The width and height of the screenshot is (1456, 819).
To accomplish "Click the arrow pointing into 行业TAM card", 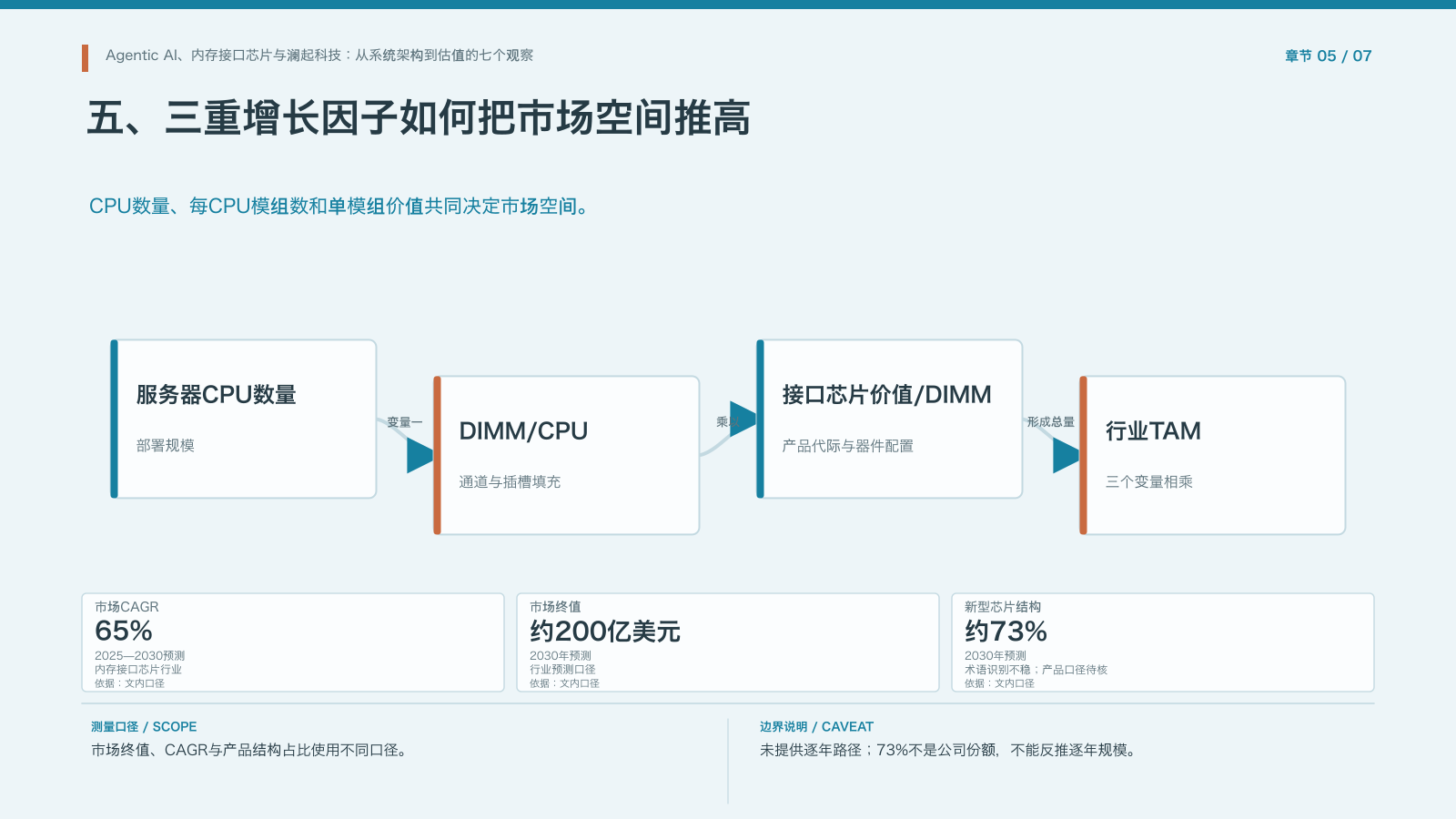I will point(1066,455).
